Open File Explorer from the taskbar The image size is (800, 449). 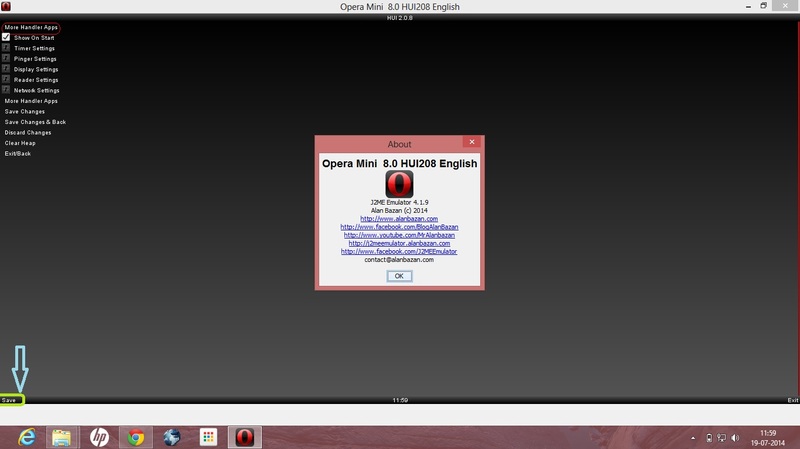coord(62,437)
